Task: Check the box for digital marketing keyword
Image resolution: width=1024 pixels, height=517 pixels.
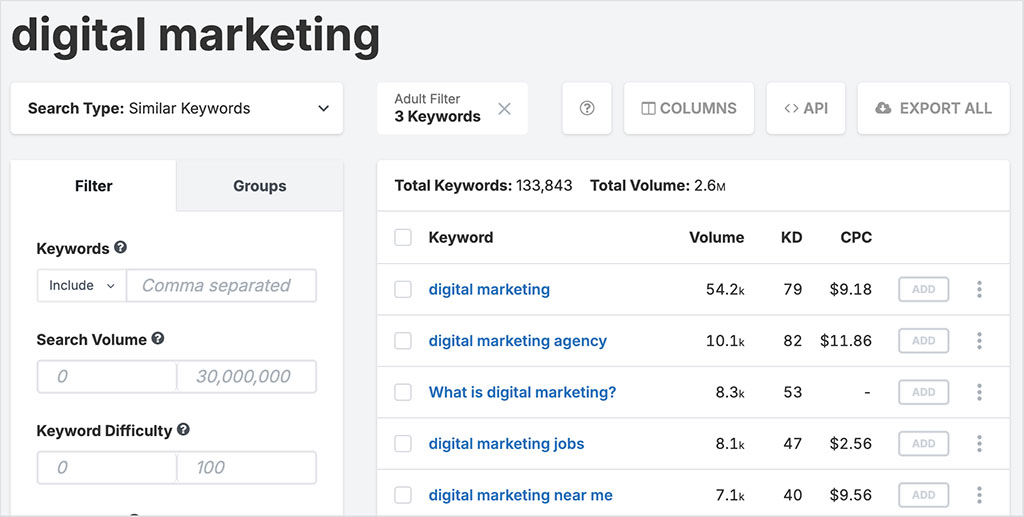Action: click(x=403, y=290)
